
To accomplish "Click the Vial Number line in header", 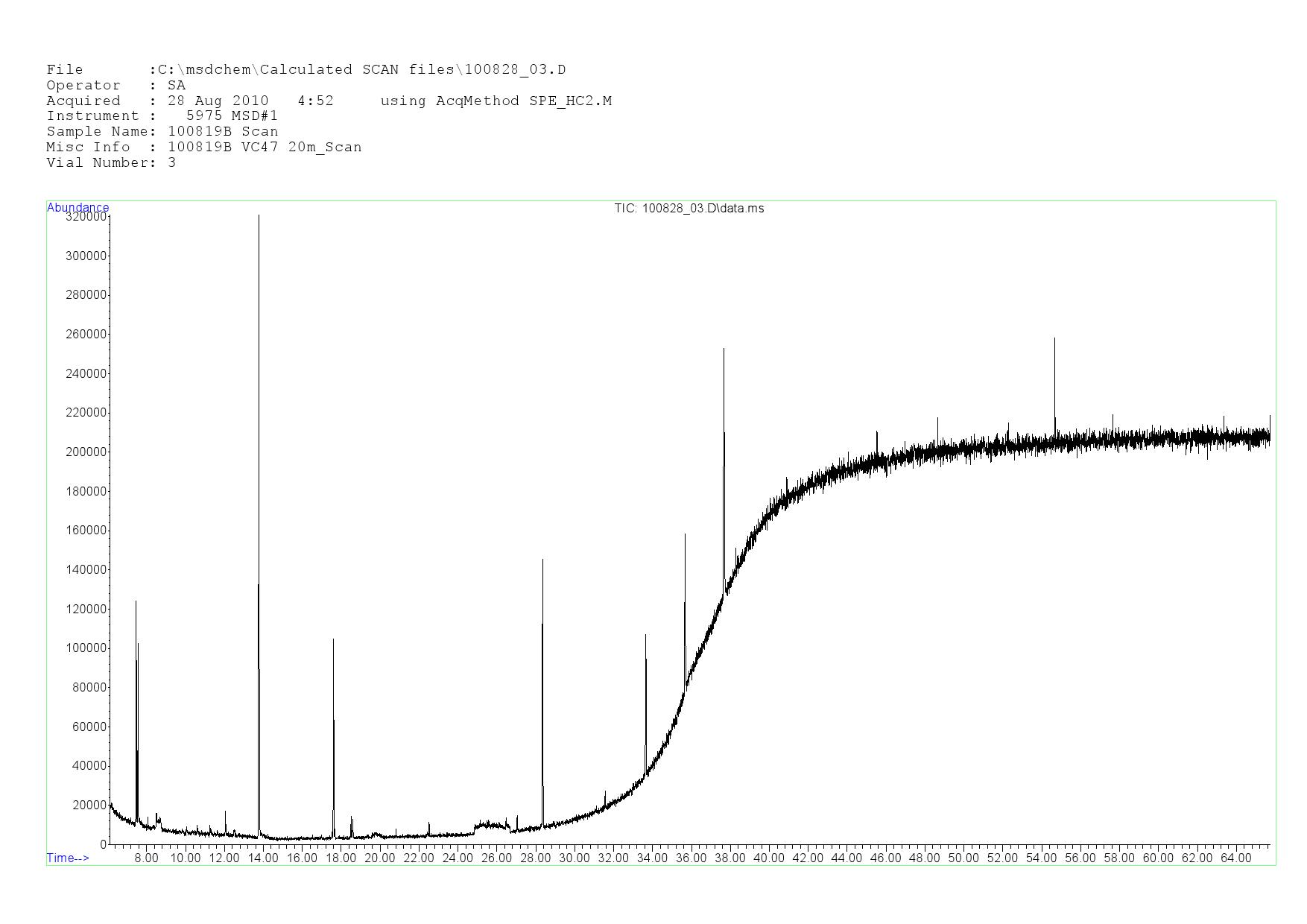I will (111, 162).
